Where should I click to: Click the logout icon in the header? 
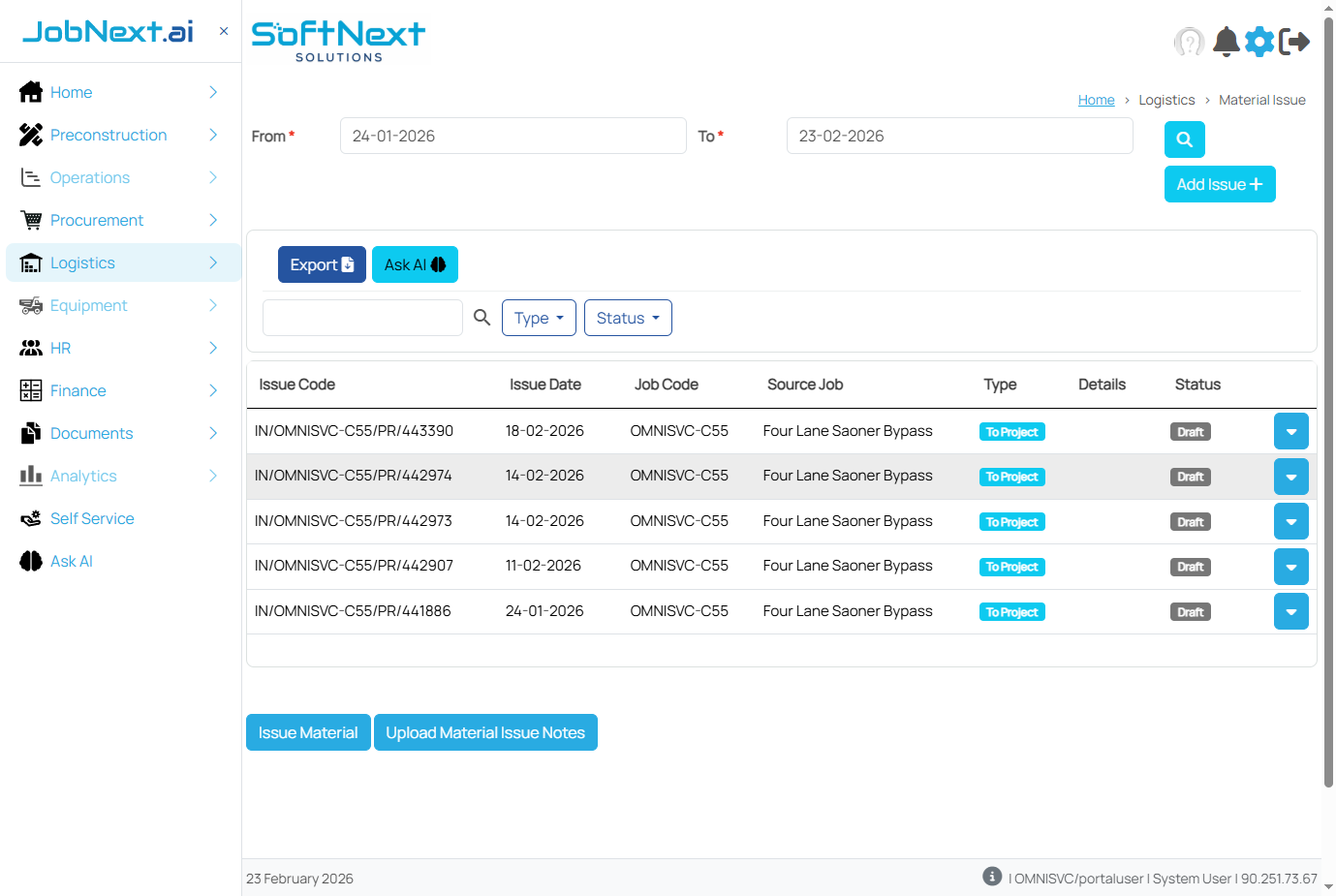[1295, 42]
